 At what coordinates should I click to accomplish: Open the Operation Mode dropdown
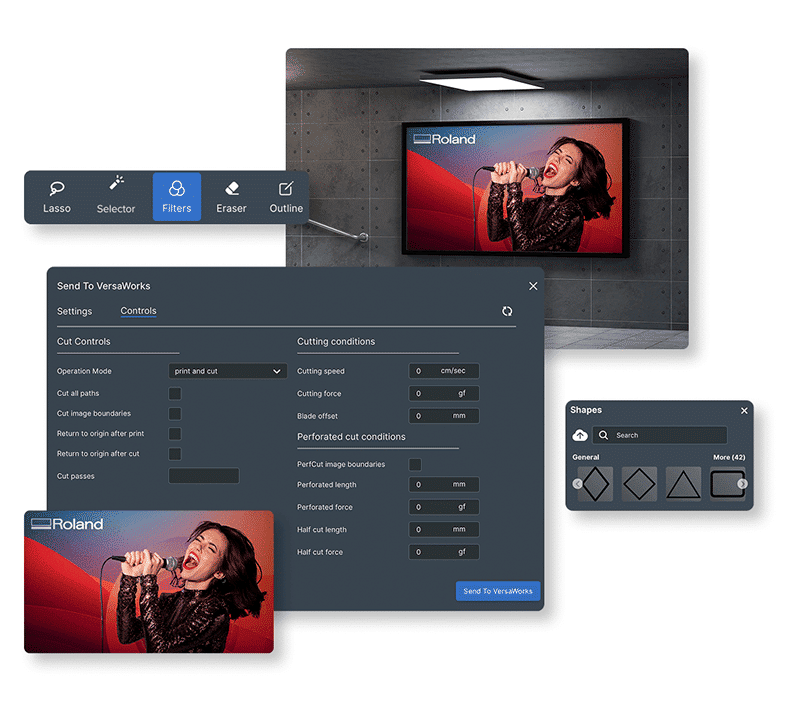tap(227, 370)
